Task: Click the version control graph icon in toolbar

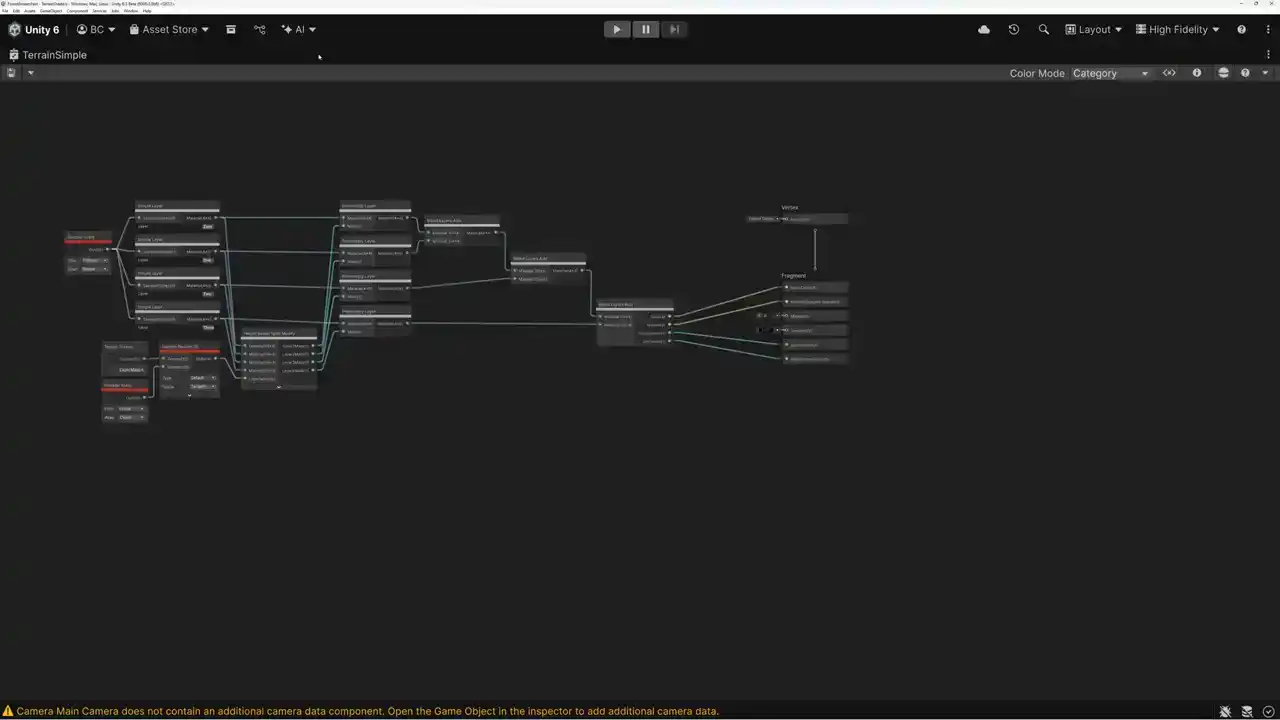Action: pyautogui.click(x=260, y=29)
